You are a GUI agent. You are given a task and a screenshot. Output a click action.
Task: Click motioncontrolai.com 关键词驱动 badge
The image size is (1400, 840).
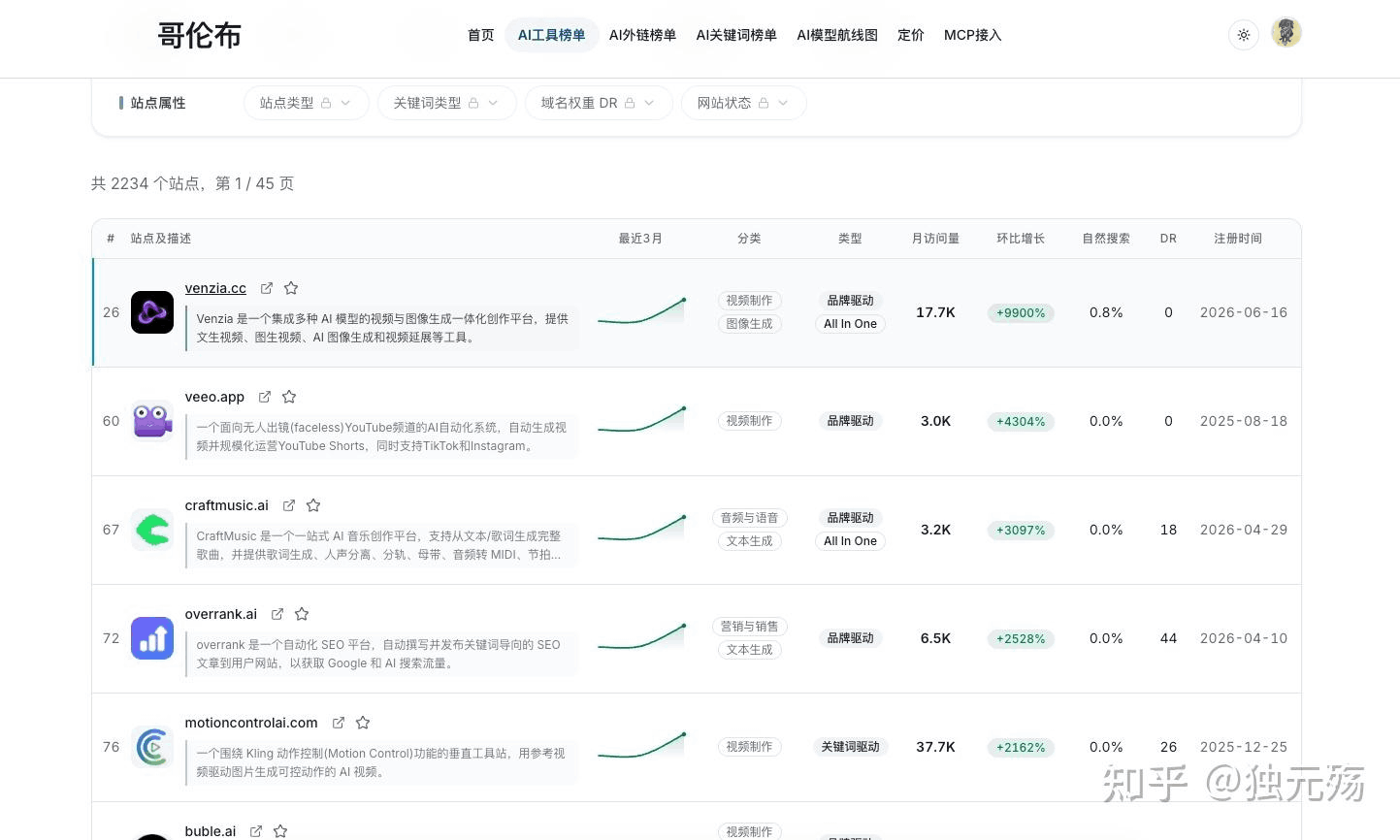pos(850,747)
